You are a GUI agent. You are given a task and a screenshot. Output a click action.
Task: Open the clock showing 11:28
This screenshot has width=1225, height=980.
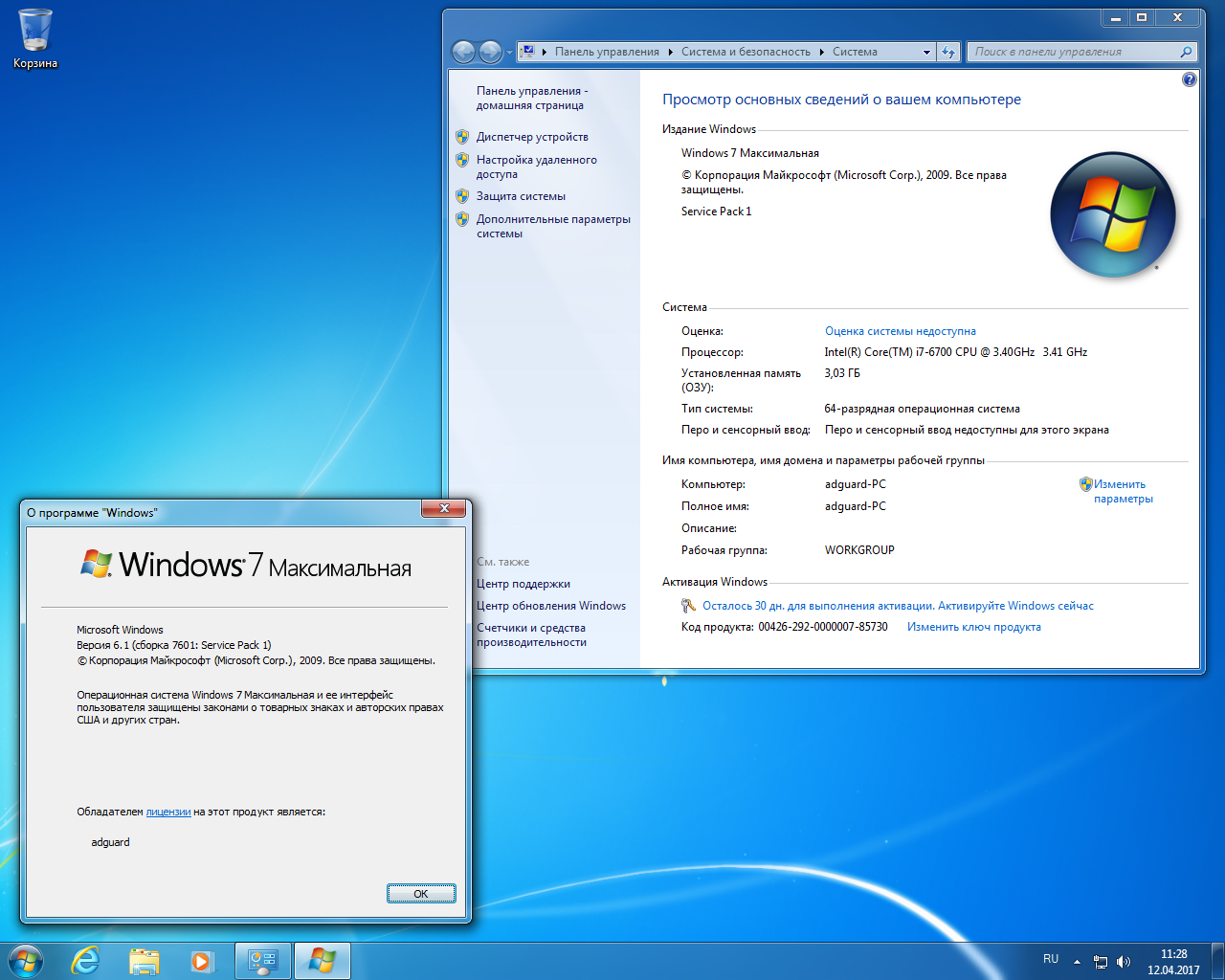point(1173,962)
